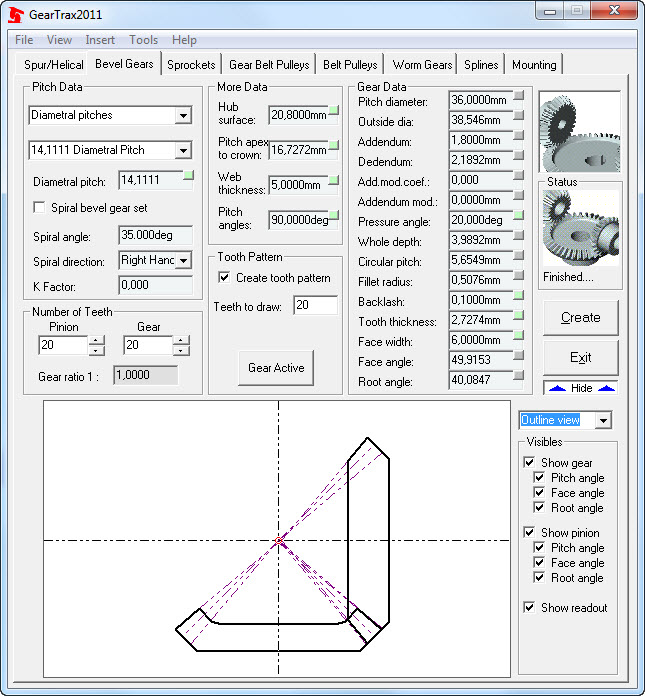Switch to the Mounting tab
The height and width of the screenshot is (696, 645).
point(534,65)
